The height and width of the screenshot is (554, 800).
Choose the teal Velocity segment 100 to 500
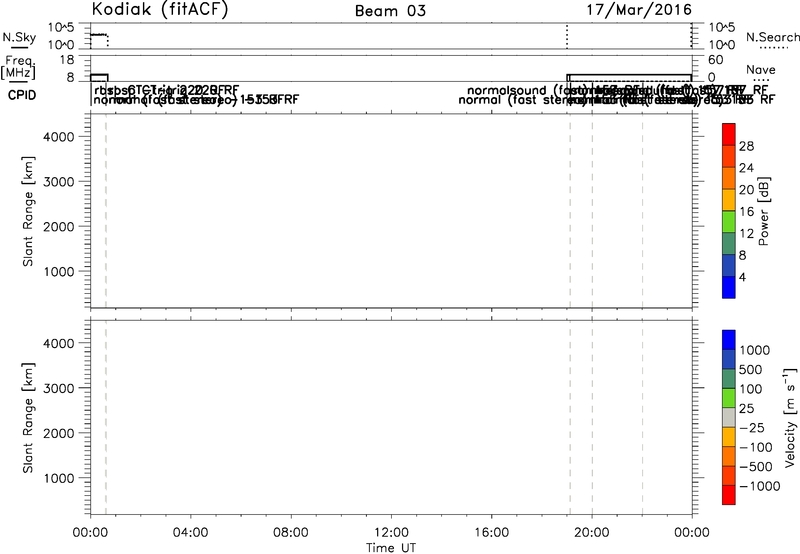pyautogui.click(x=729, y=379)
